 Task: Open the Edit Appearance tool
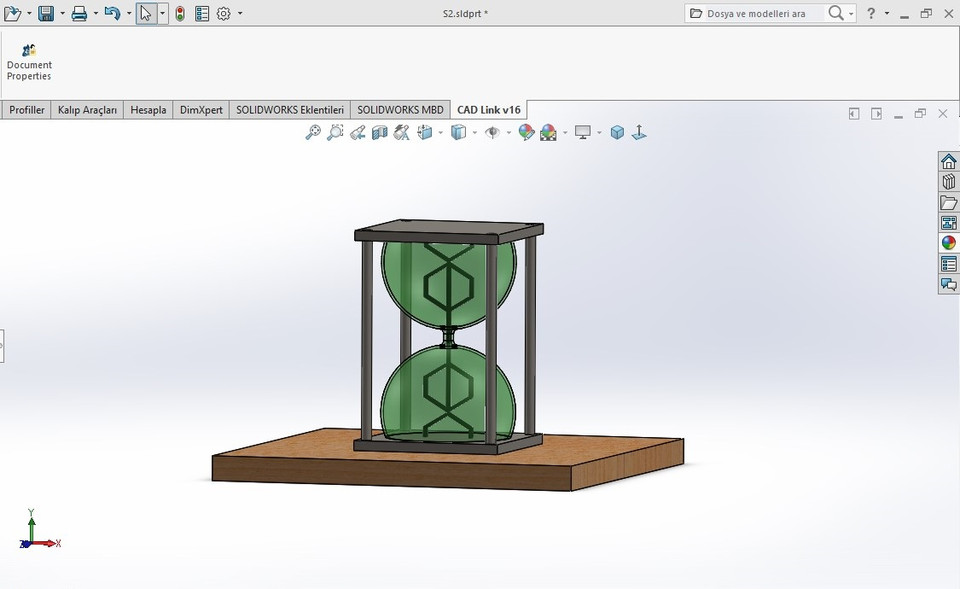point(526,131)
